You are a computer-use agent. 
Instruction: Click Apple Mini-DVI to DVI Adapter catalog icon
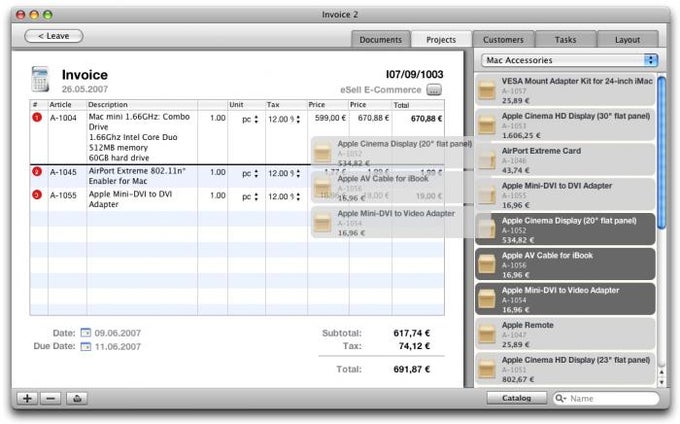coord(487,195)
